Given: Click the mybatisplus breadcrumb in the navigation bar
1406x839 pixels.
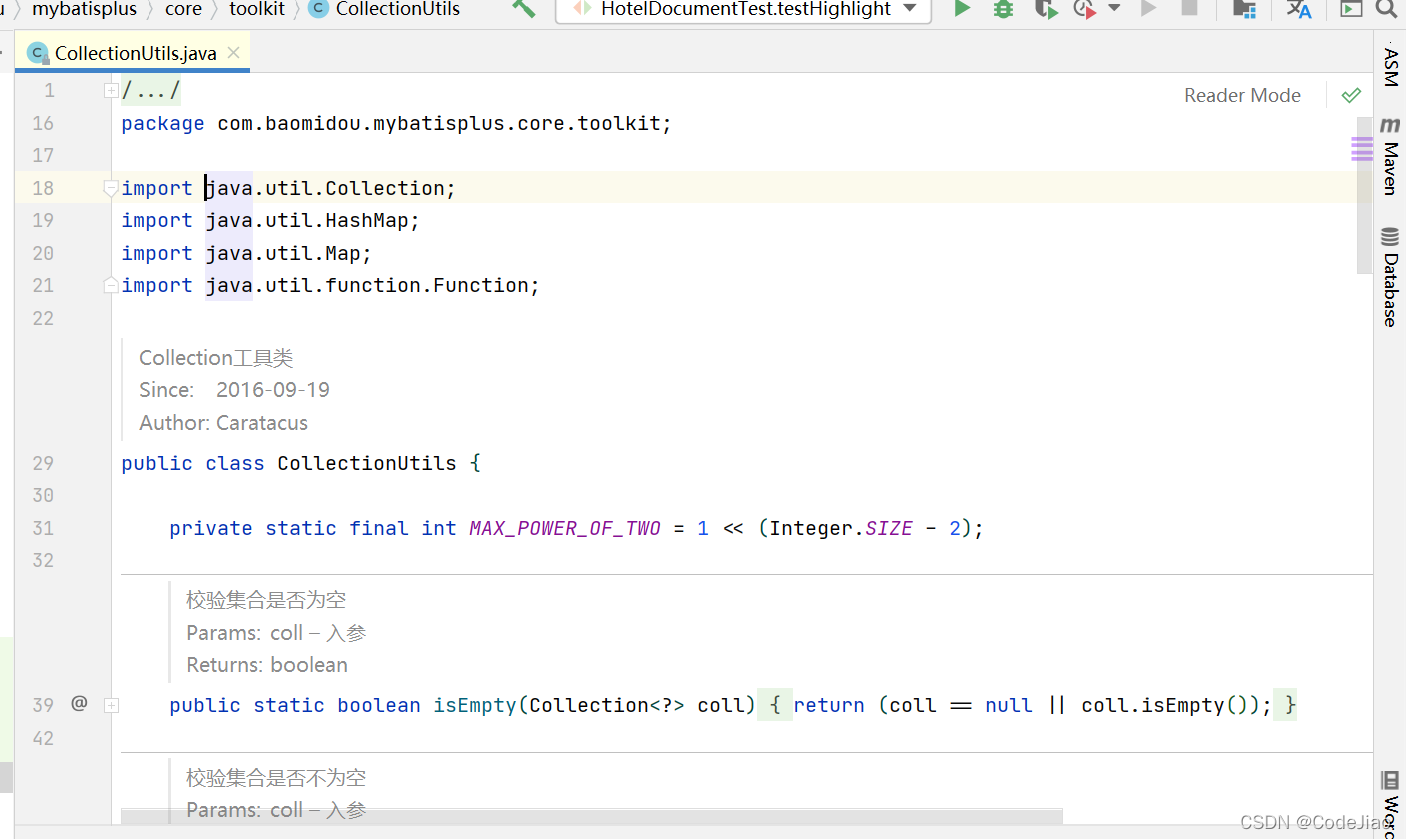Looking at the screenshot, I should point(85,9).
